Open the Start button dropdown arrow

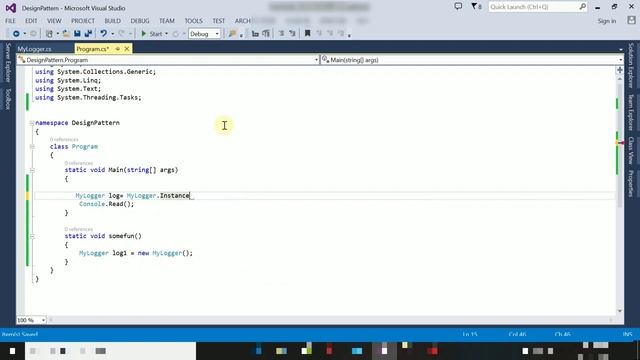tap(167, 34)
